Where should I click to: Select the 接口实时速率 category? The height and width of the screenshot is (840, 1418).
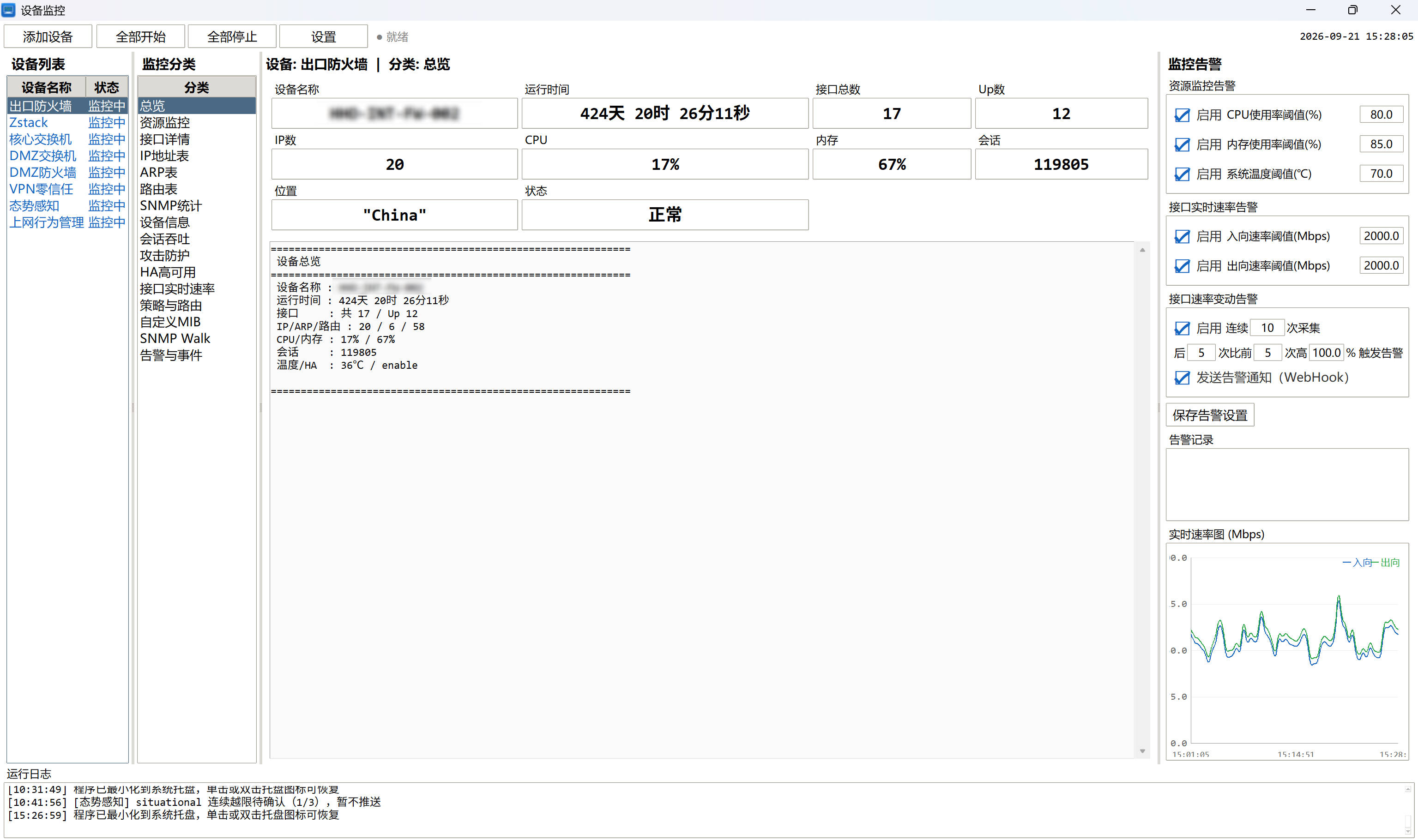click(197, 288)
